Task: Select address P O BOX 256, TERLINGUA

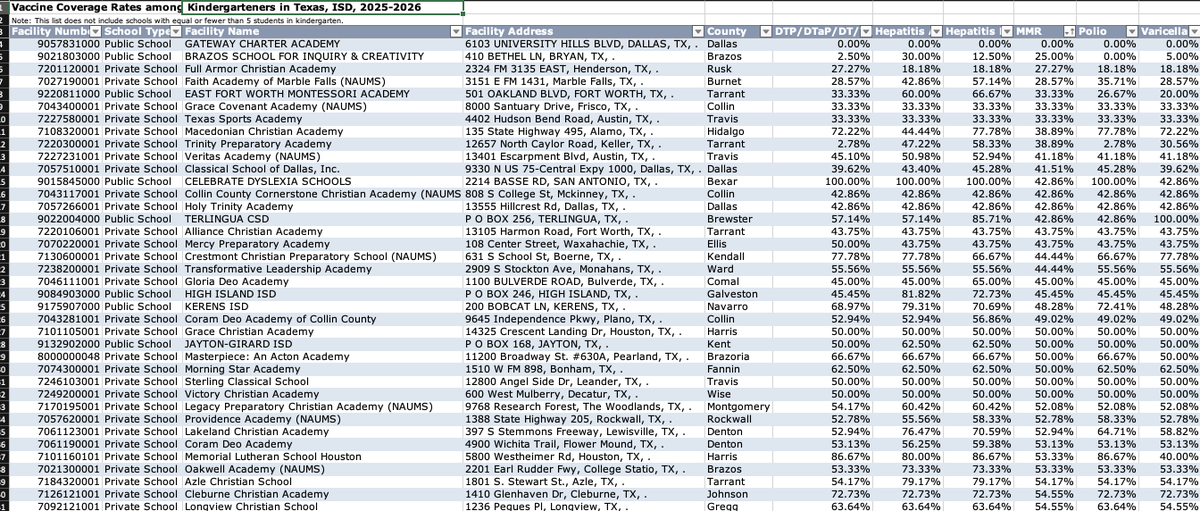Action: point(584,219)
